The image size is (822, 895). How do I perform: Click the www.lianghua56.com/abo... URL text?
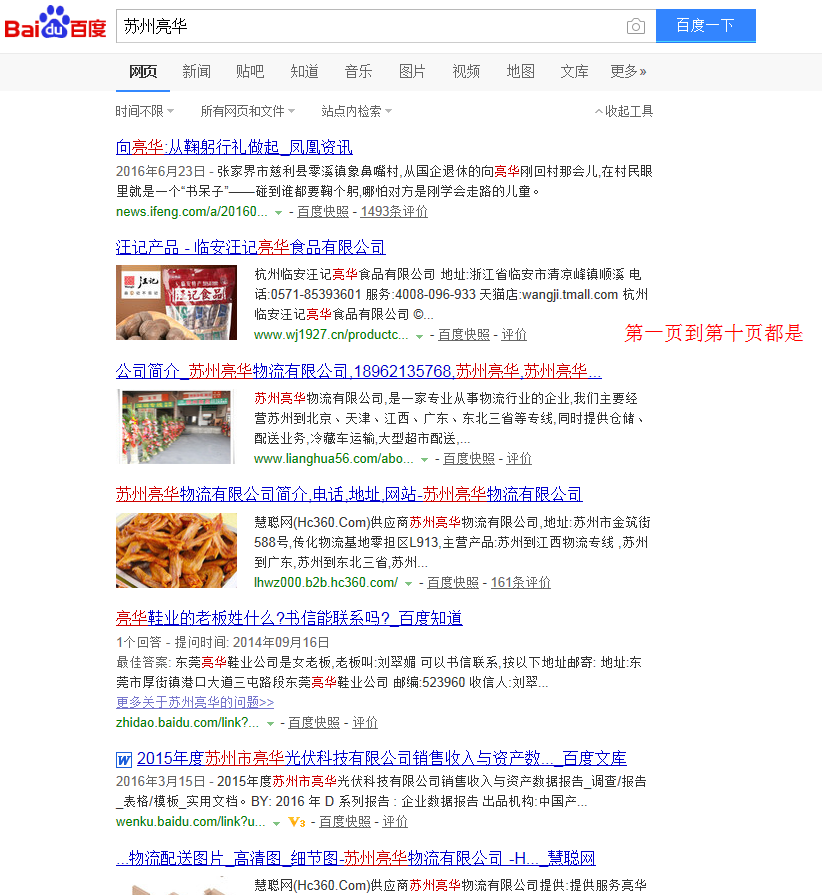334,459
